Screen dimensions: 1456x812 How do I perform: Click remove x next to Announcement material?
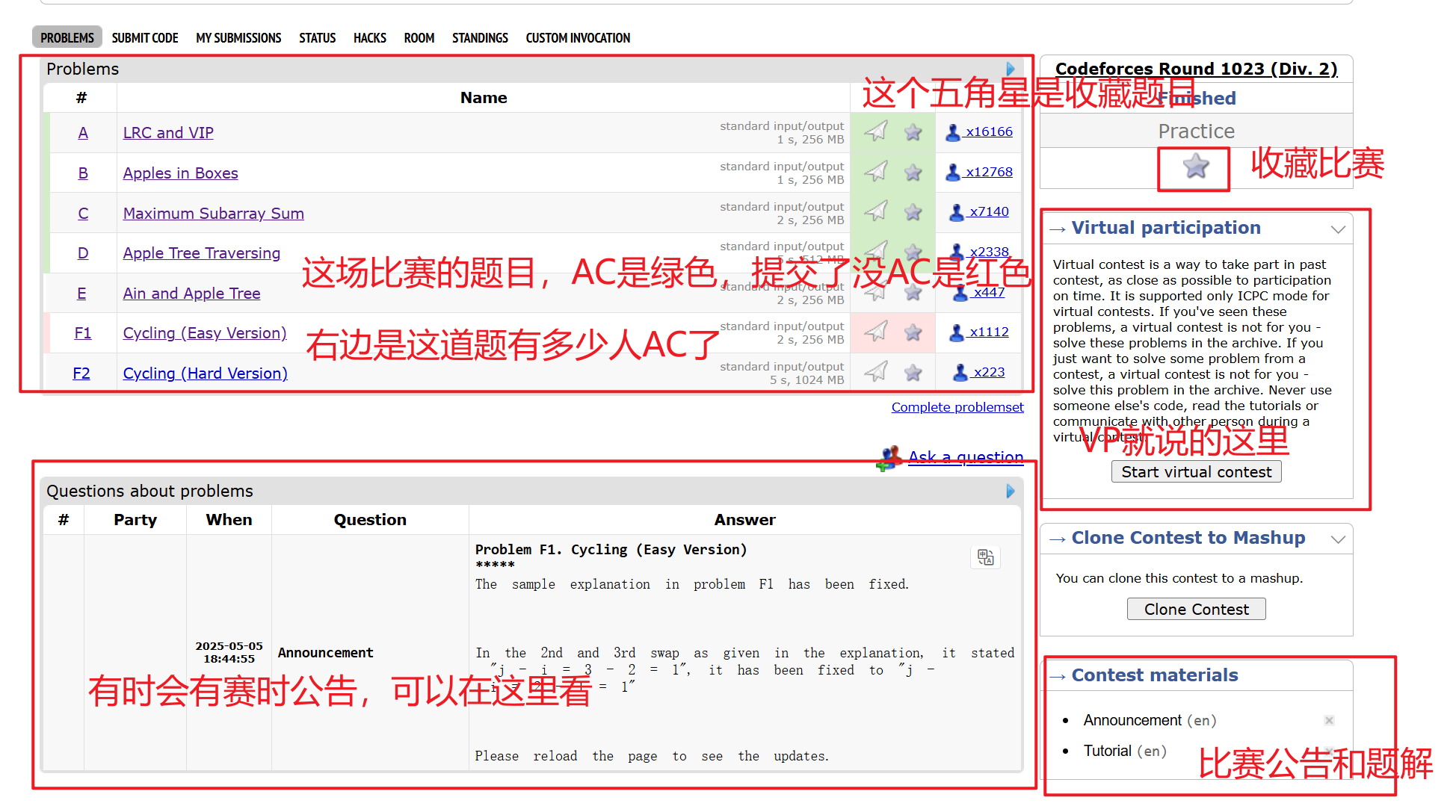pos(1329,720)
